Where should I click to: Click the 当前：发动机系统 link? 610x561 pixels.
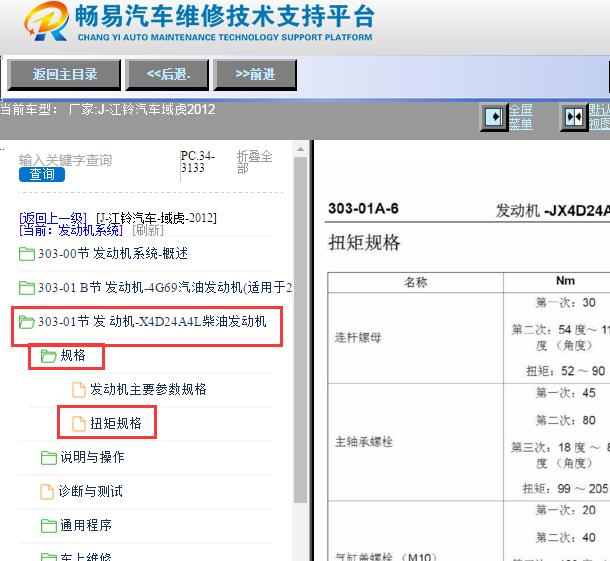click(x=71, y=230)
